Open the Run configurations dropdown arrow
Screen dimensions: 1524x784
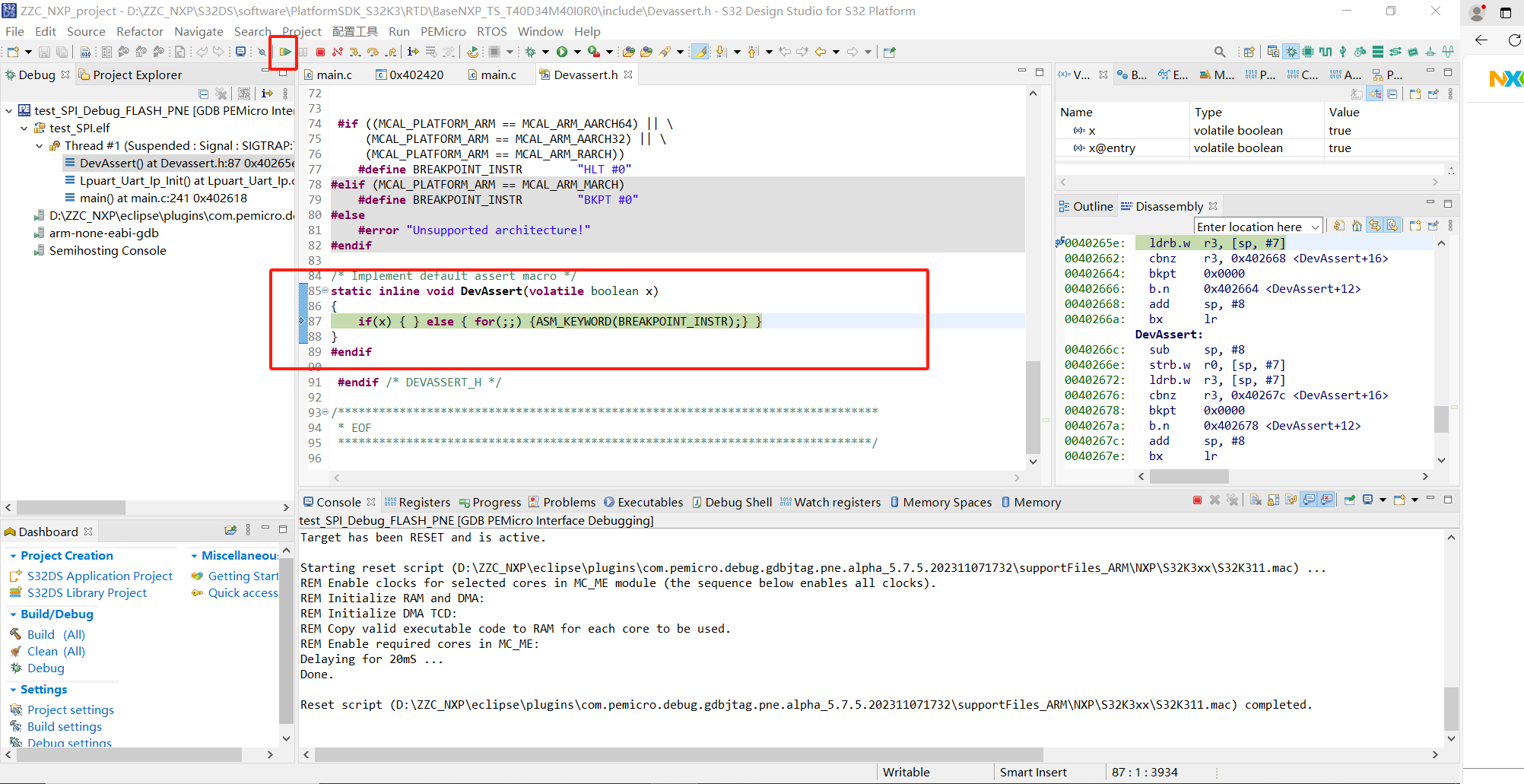(x=576, y=52)
